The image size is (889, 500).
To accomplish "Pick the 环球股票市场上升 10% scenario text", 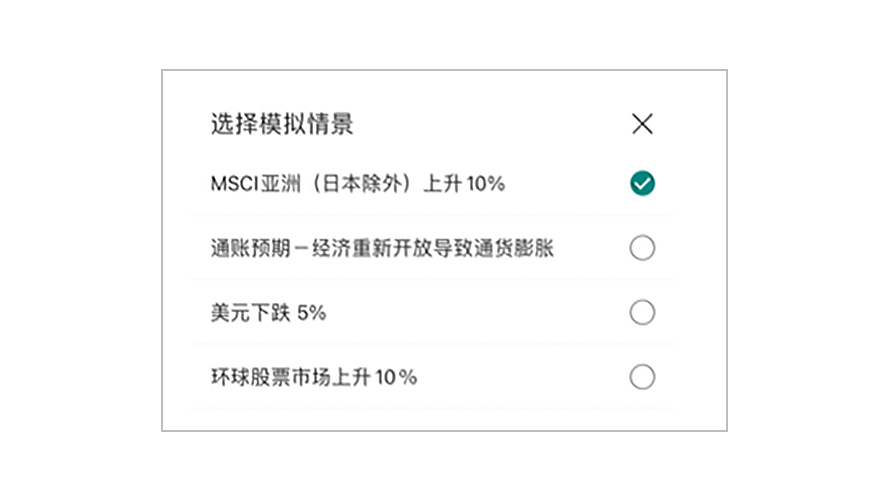I will point(314,377).
